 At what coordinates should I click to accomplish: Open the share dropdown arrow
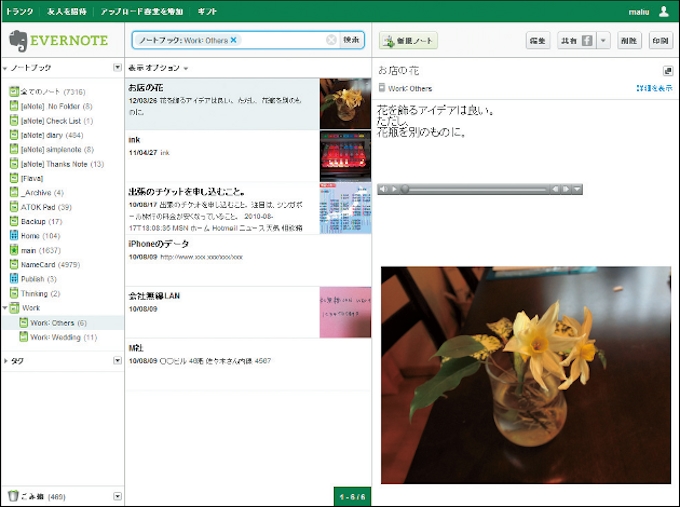pyautogui.click(x=603, y=41)
